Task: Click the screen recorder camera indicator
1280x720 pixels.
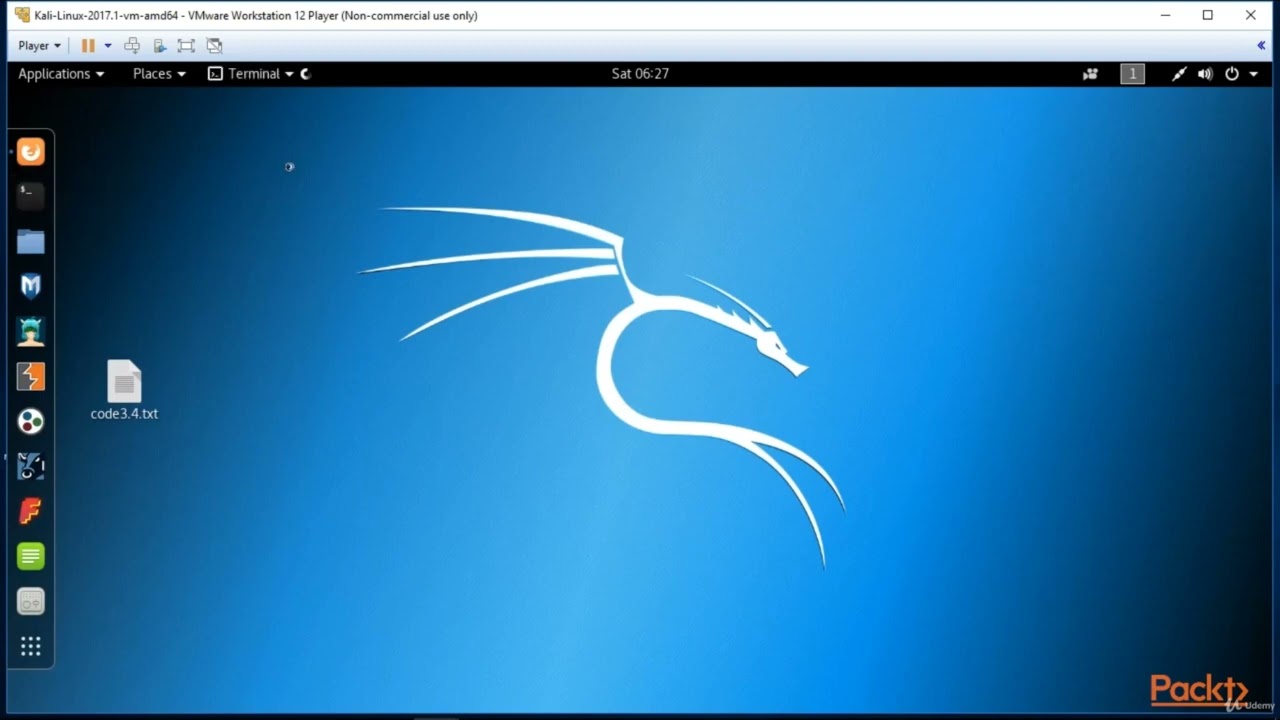Action: (1090, 74)
